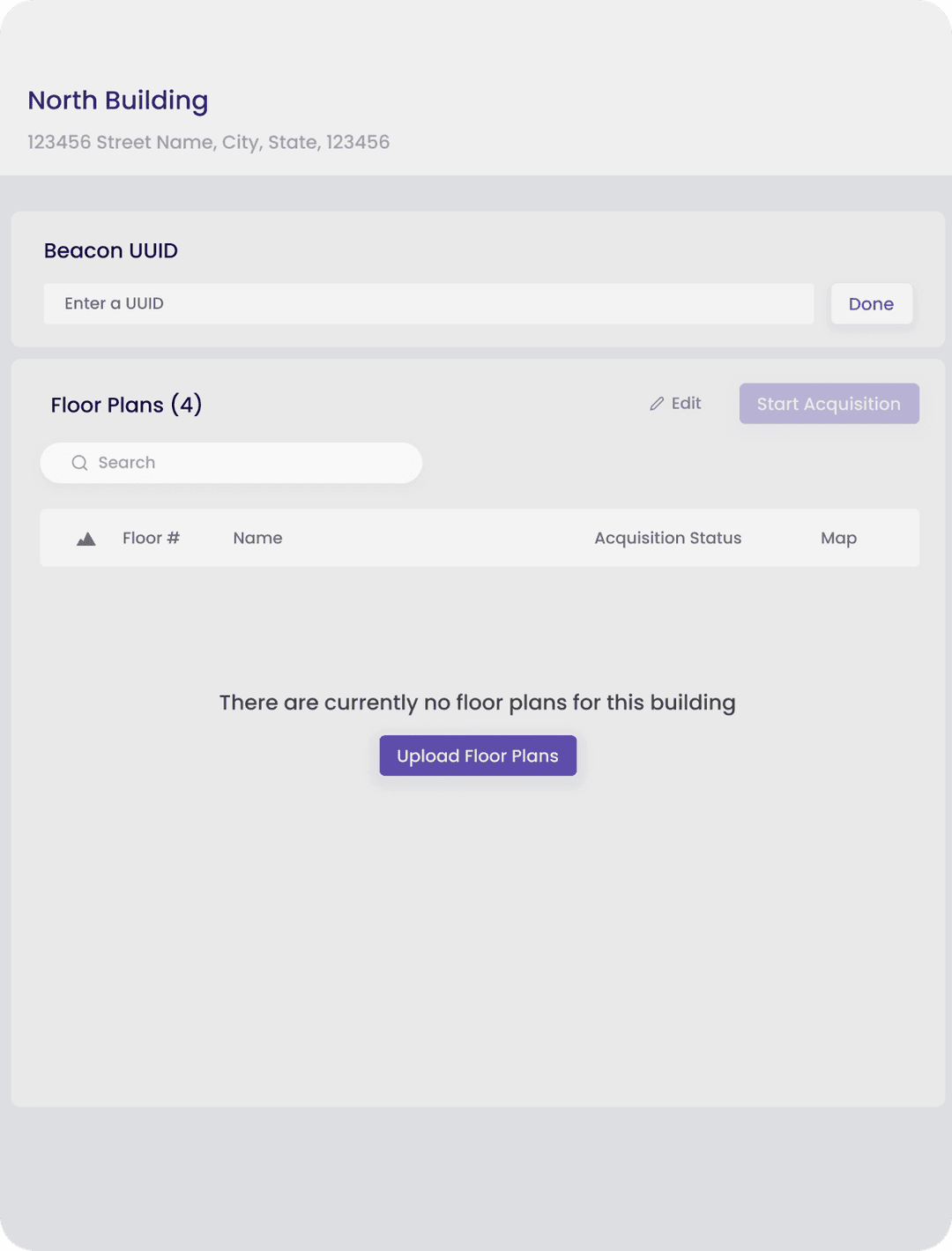Viewport: 952px width, 1251px height.
Task: Click inside the Enter a UUID field
Action: (429, 303)
